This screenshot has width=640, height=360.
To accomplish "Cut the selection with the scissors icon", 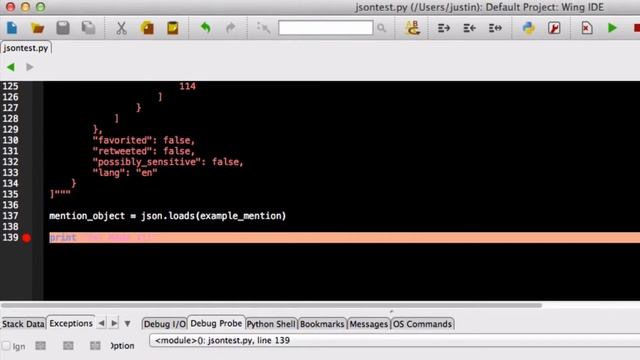I will (121, 28).
